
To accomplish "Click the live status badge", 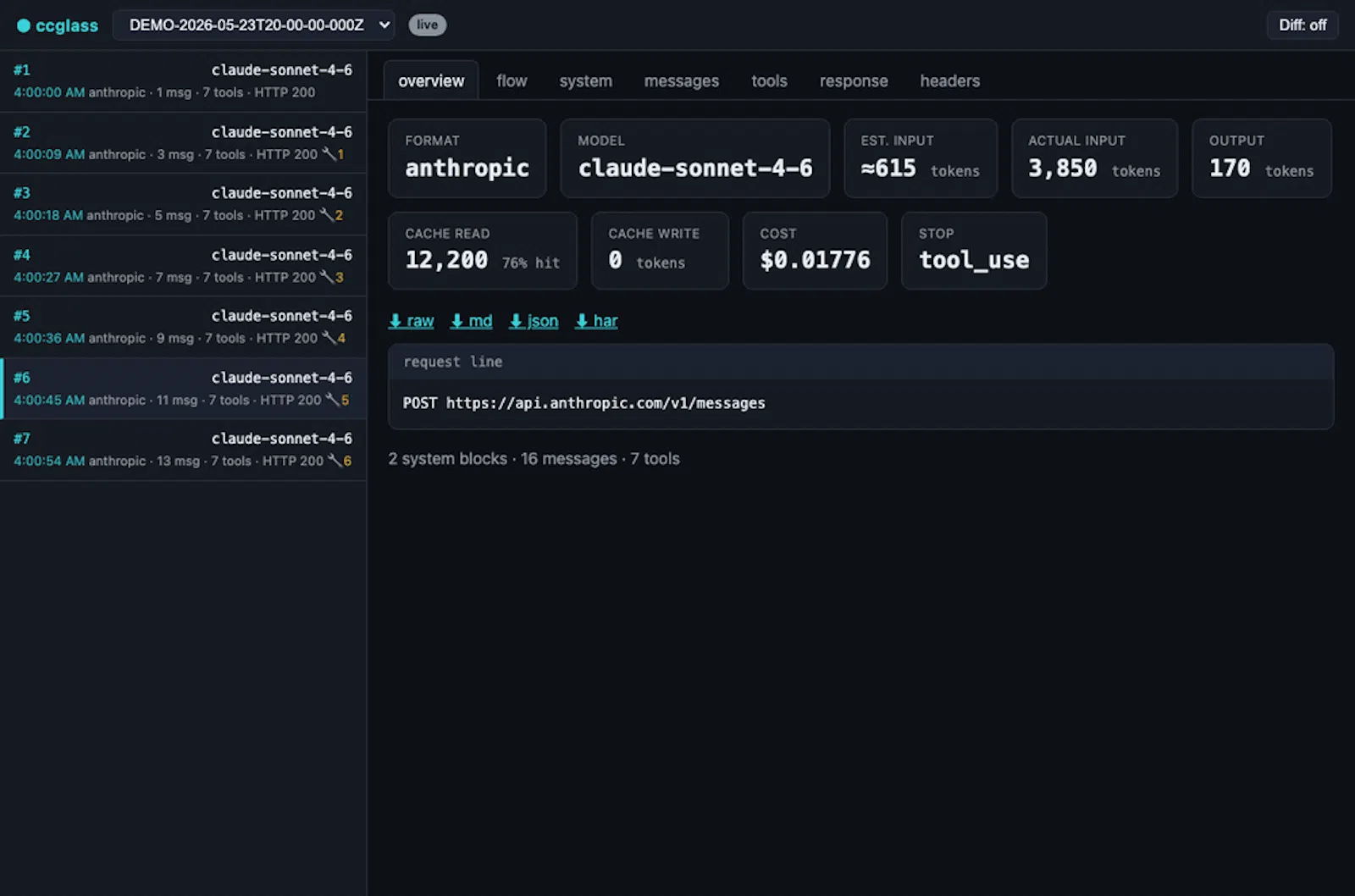I will (x=428, y=25).
